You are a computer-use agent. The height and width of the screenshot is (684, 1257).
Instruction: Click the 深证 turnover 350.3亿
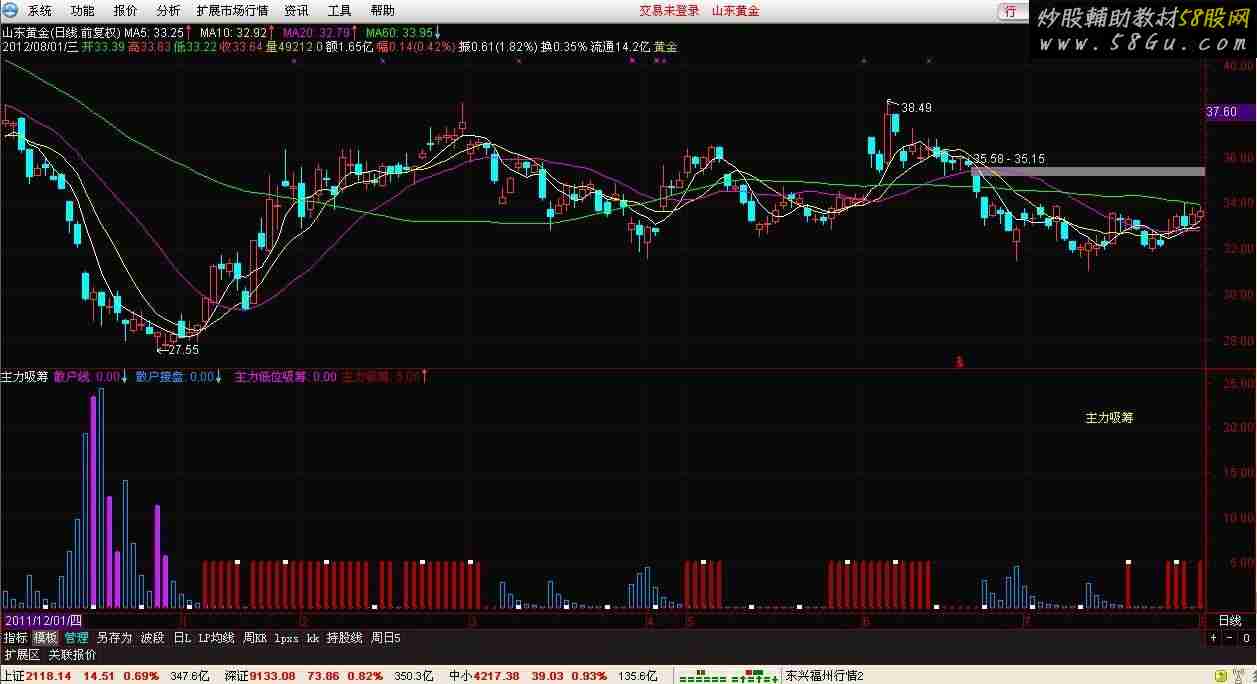tap(414, 676)
